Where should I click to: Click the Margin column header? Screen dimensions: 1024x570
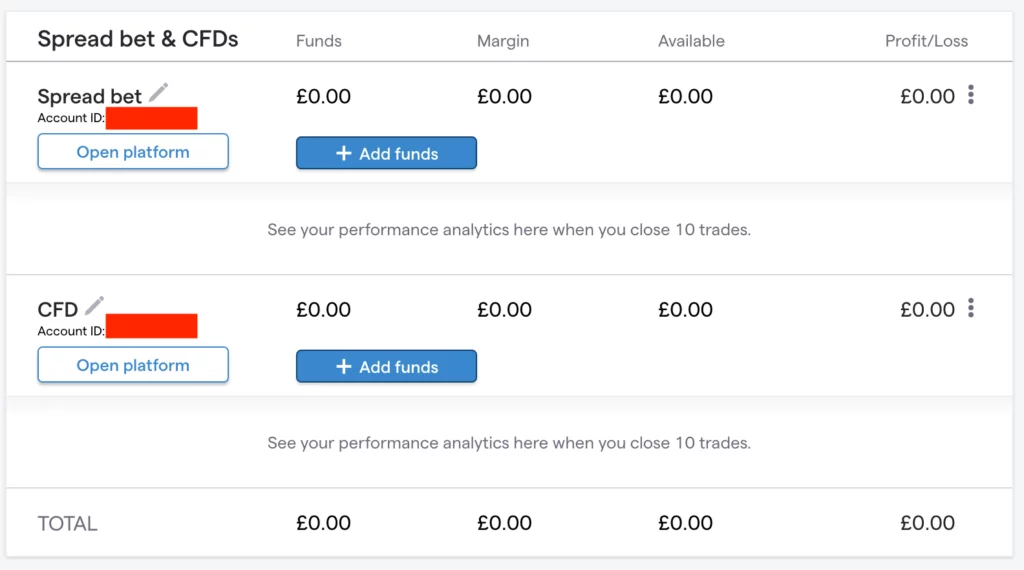pos(503,41)
